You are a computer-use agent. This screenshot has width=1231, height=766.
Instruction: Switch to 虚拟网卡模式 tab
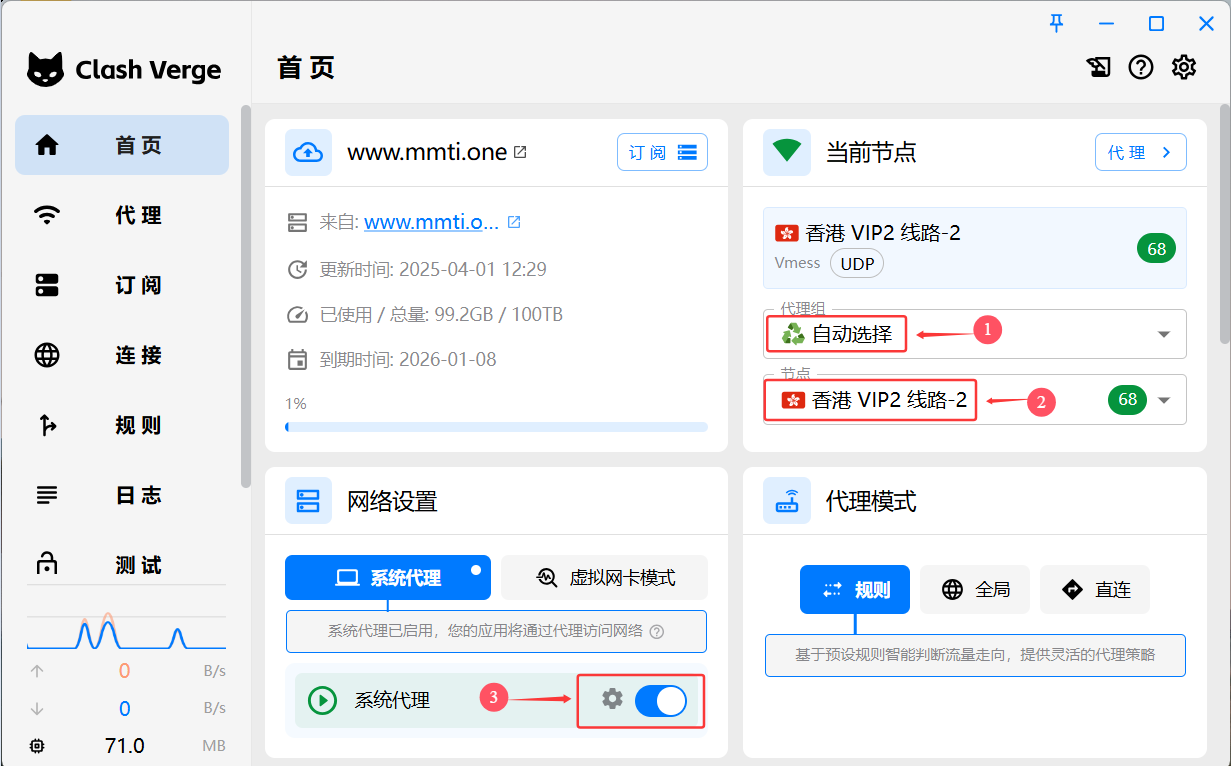605,578
